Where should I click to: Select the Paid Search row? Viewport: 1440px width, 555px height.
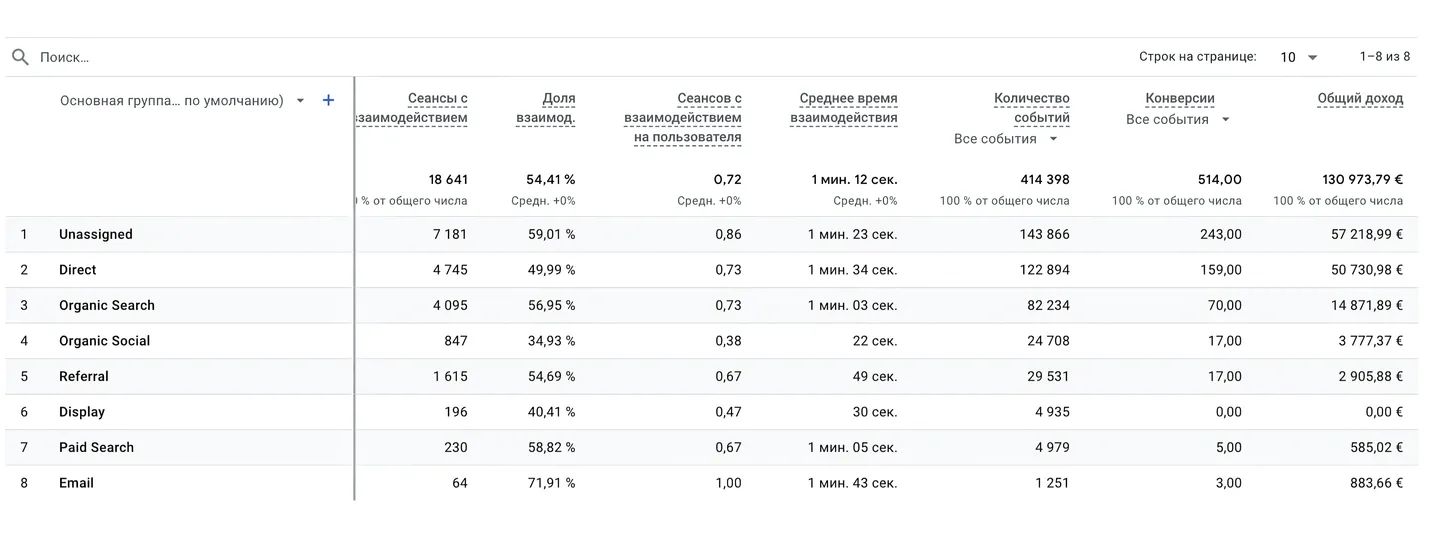[x=96, y=447]
